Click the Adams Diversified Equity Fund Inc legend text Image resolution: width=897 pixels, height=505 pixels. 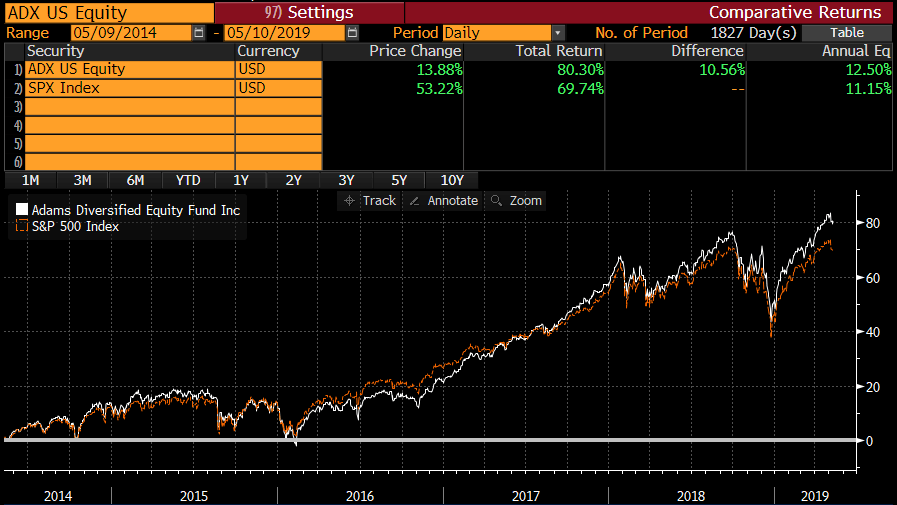[x=136, y=210]
